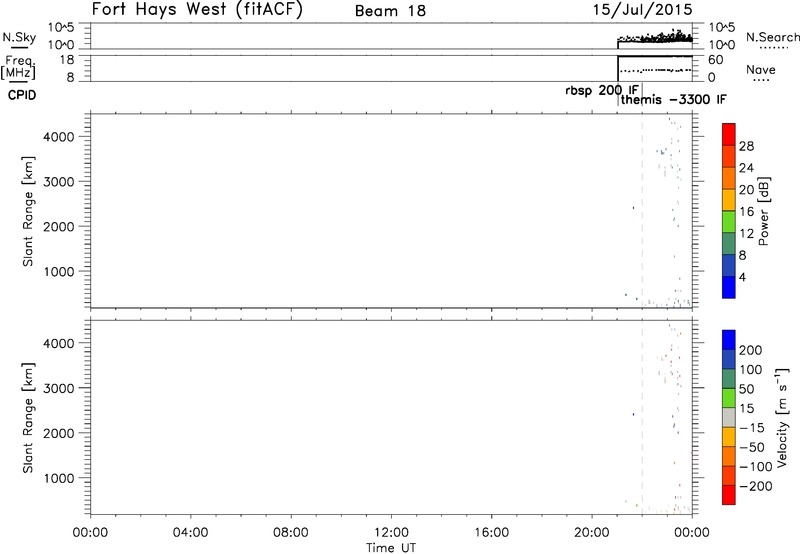Screen dimensions: 800x554
Task: Click the 'CPID' label
Action: (22, 95)
